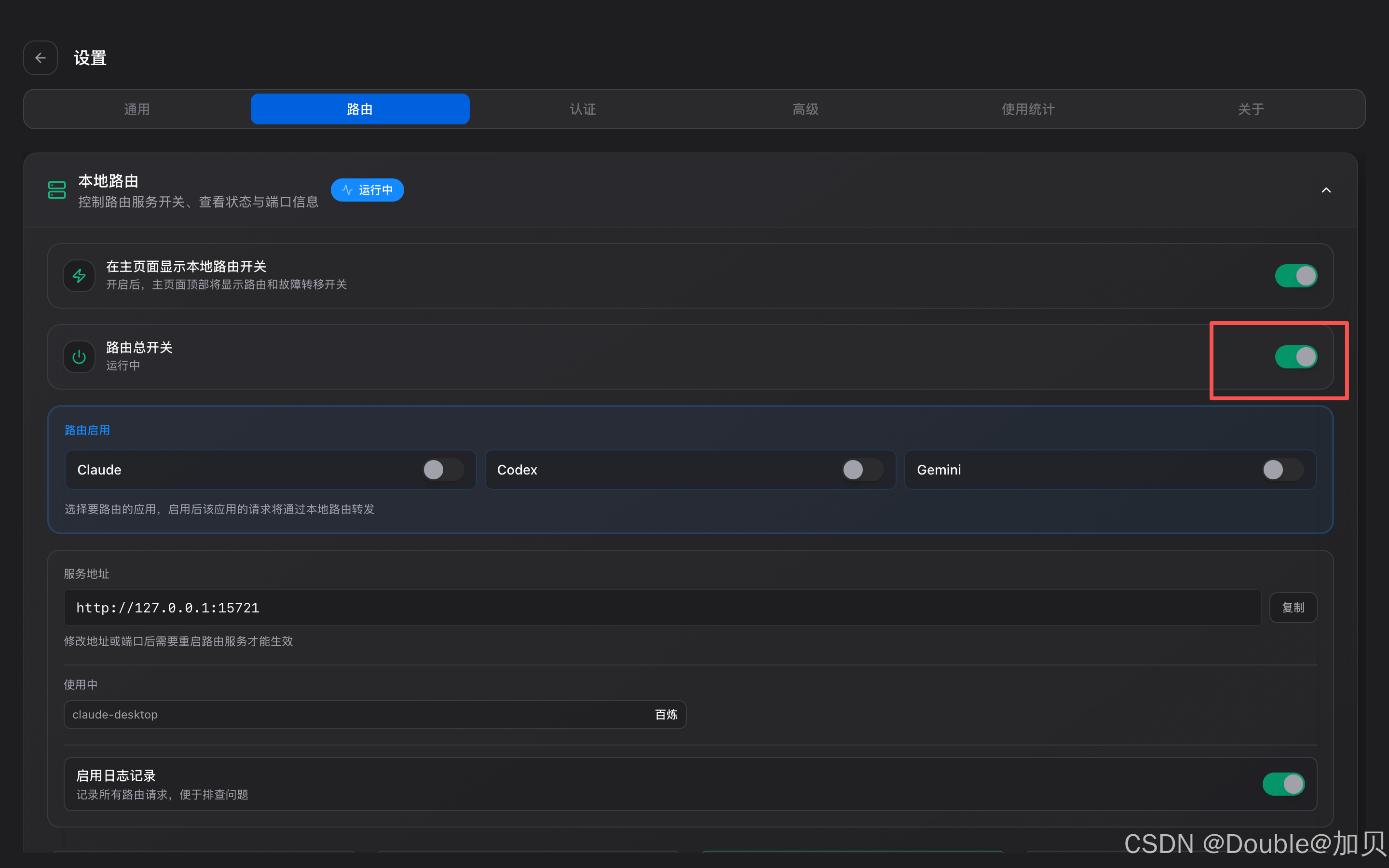Click the 启用日志记录 label
Screen dimensions: 1389x868
coord(116,776)
